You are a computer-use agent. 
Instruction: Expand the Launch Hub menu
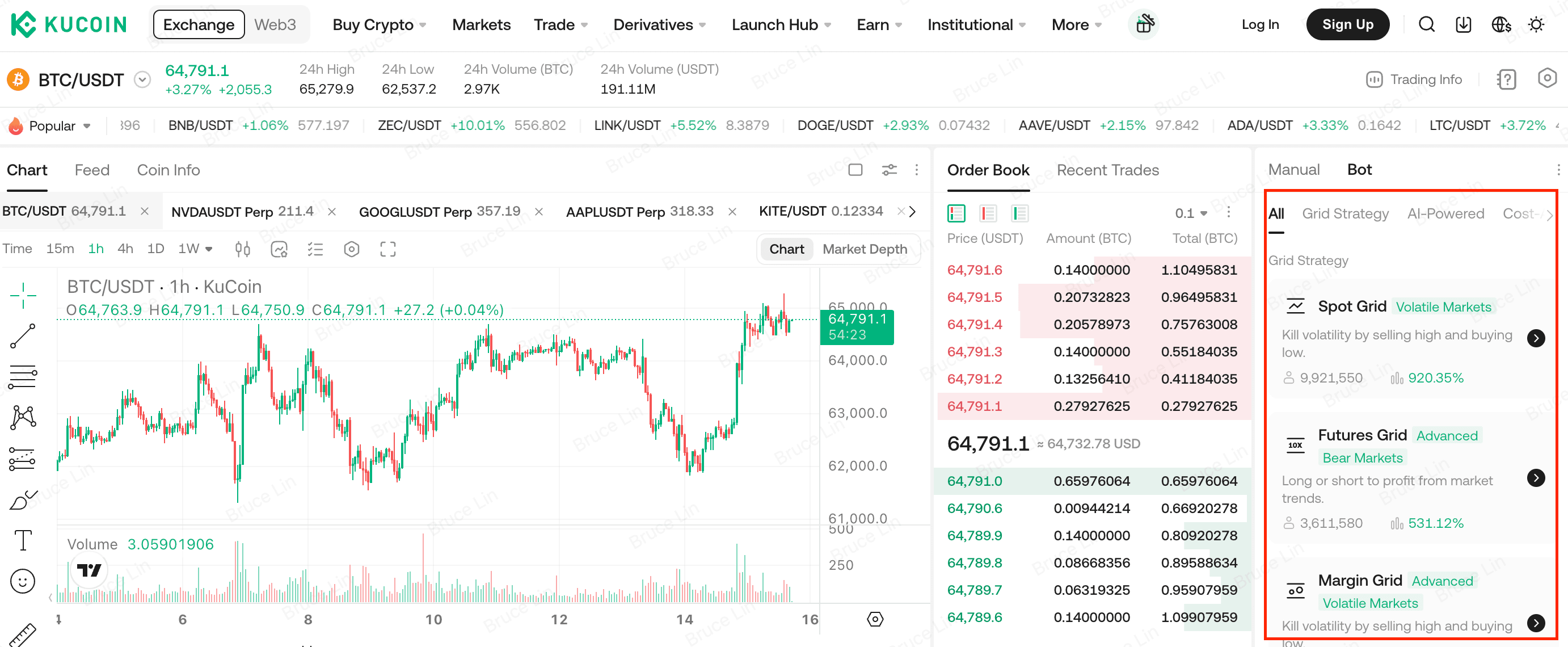(x=781, y=24)
